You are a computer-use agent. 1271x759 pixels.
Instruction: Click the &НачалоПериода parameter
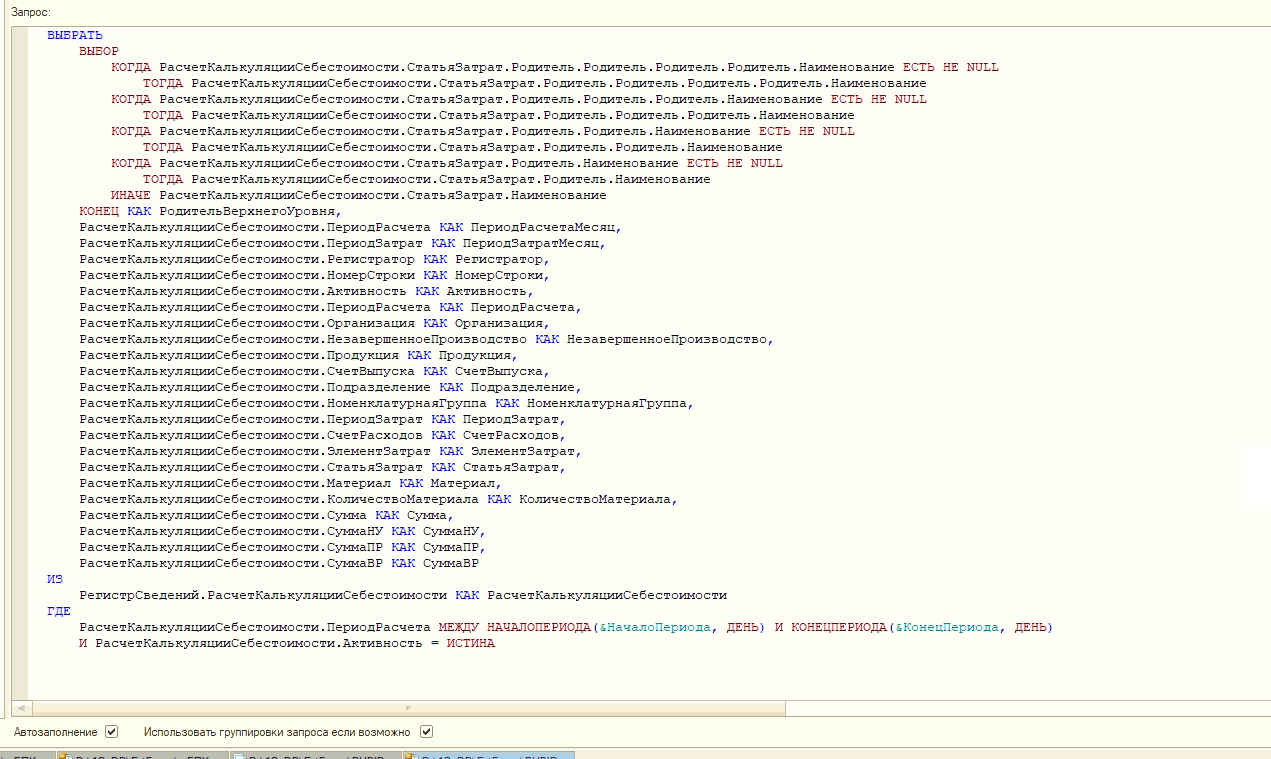coord(655,627)
